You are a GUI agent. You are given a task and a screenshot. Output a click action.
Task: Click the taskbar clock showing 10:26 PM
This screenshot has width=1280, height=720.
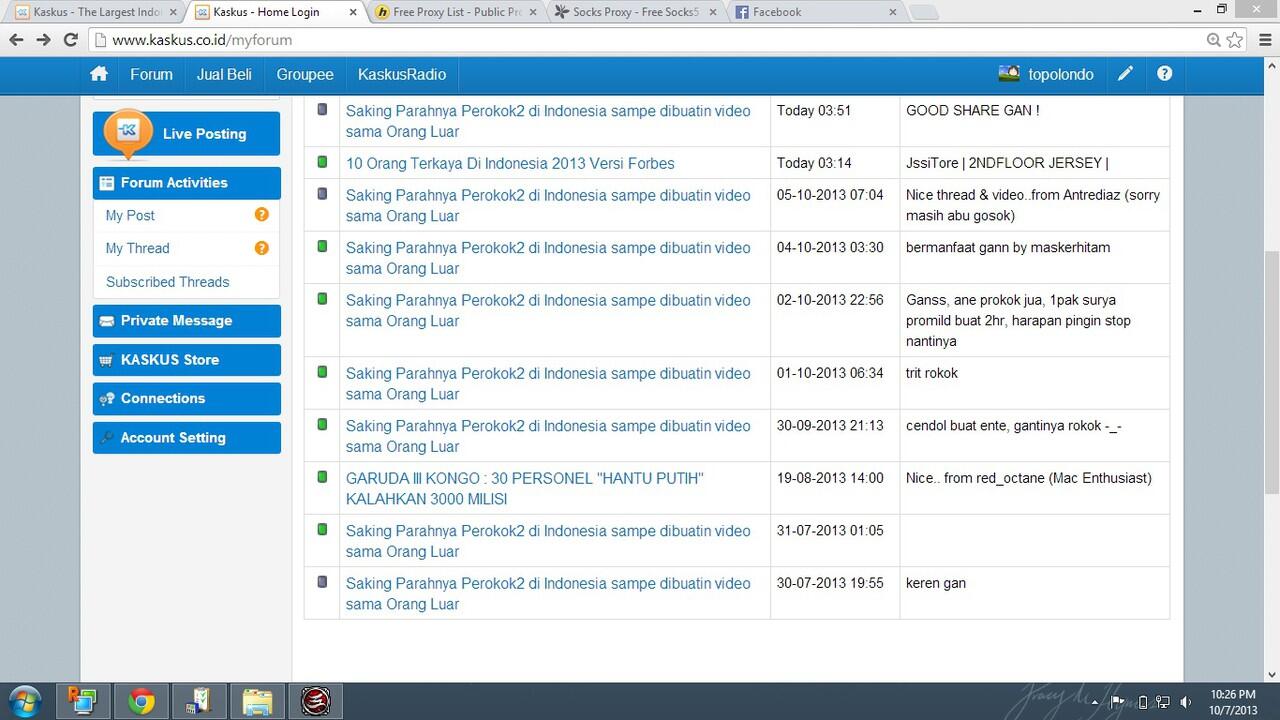click(1232, 702)
